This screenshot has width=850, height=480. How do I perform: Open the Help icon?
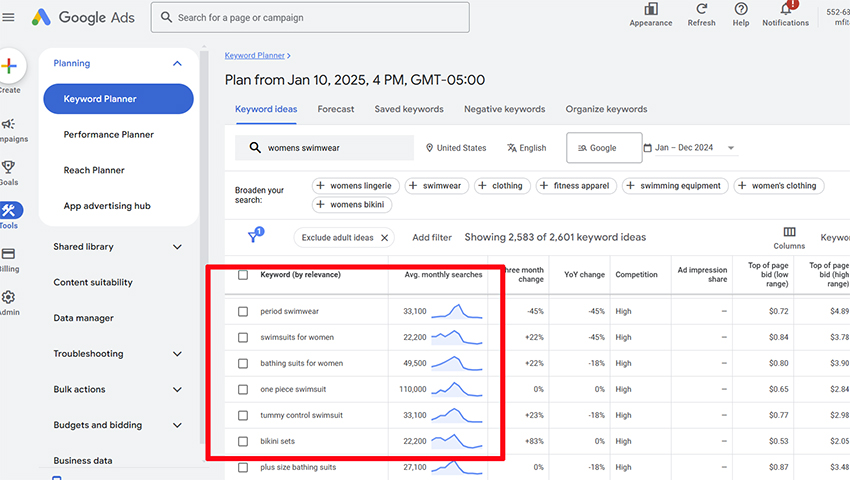pyautogui.click(x=740, y=9)
